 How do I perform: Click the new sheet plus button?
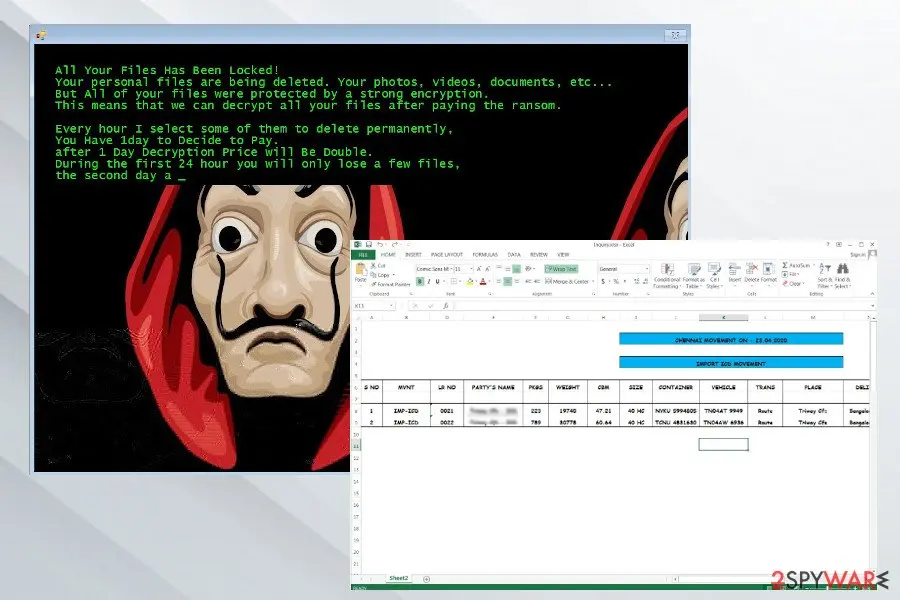point(426,579)
